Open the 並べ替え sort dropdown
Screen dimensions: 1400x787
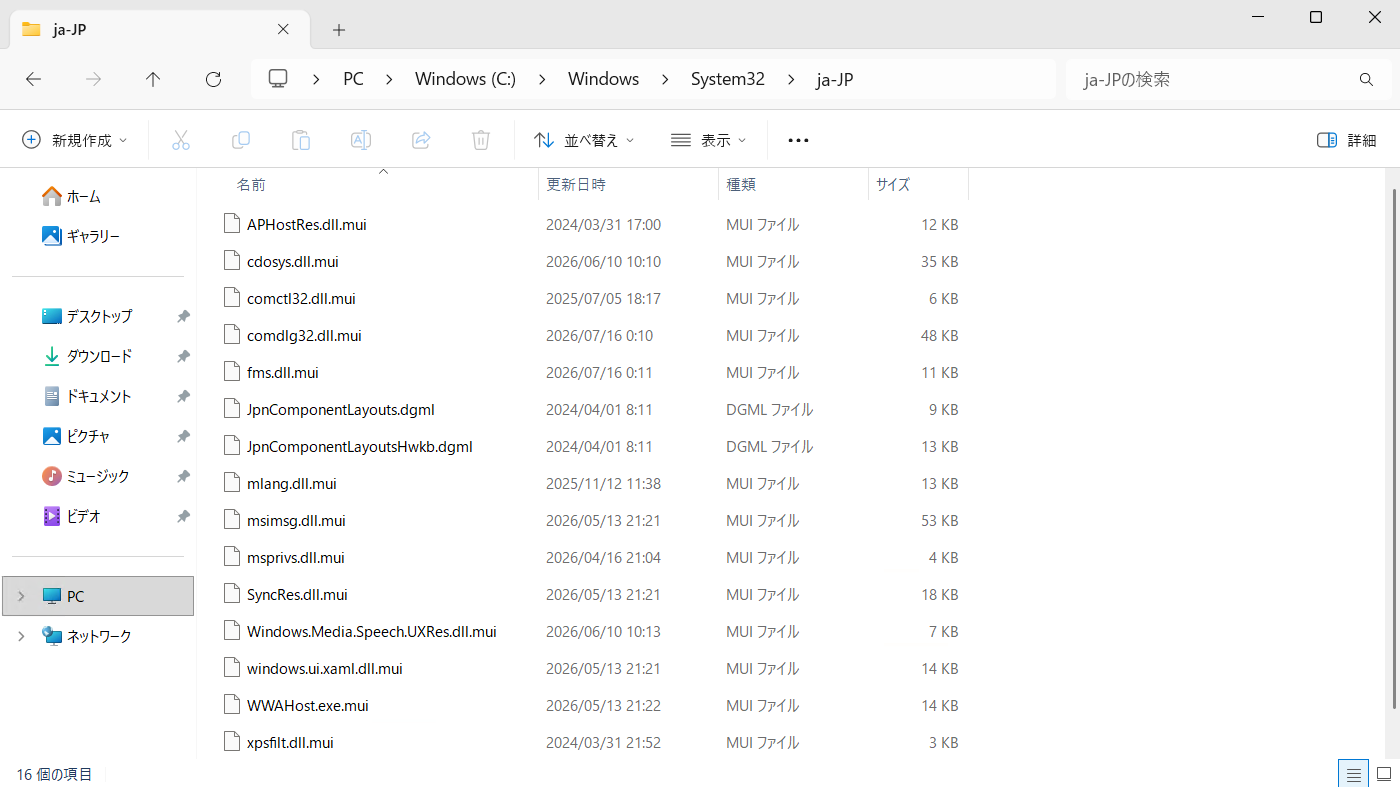click(584, 140)
